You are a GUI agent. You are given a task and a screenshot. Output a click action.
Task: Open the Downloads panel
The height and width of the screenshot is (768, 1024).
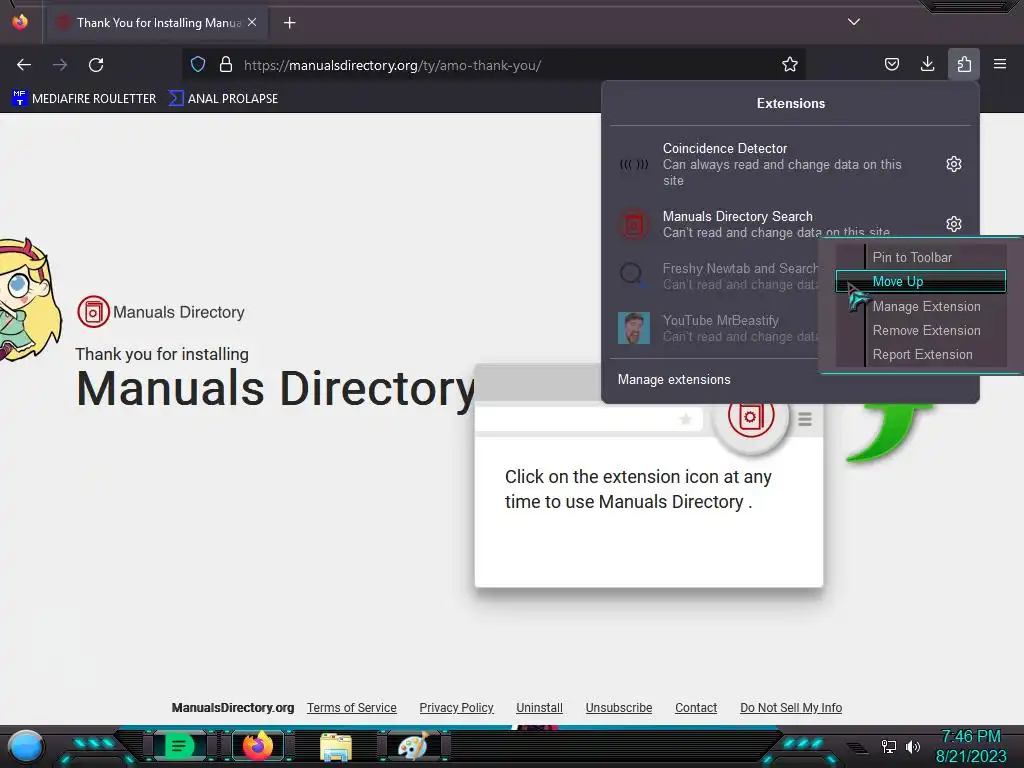coord(927,64)
